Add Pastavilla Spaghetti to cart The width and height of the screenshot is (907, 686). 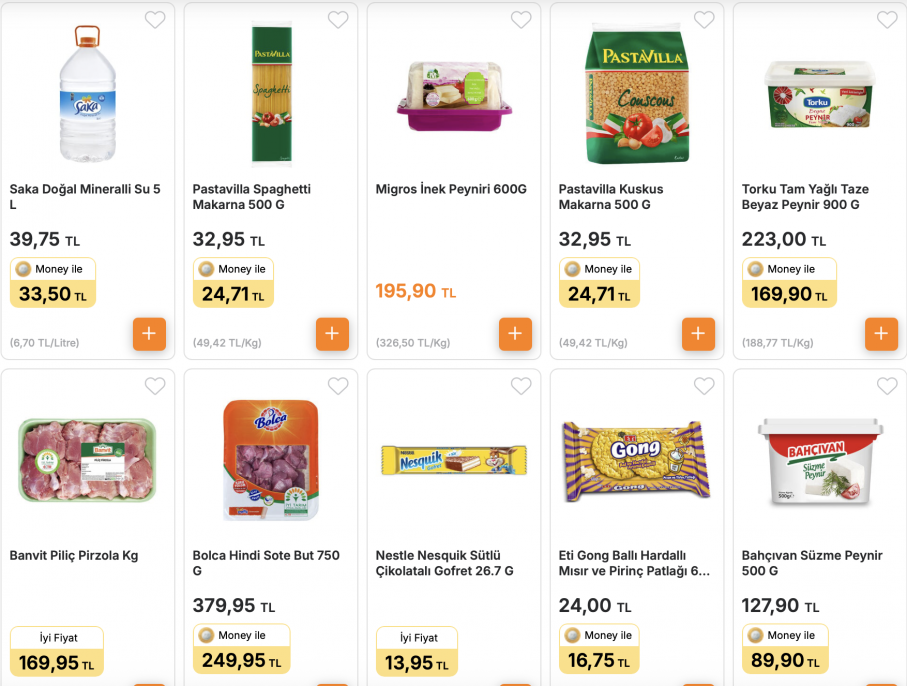332,334
